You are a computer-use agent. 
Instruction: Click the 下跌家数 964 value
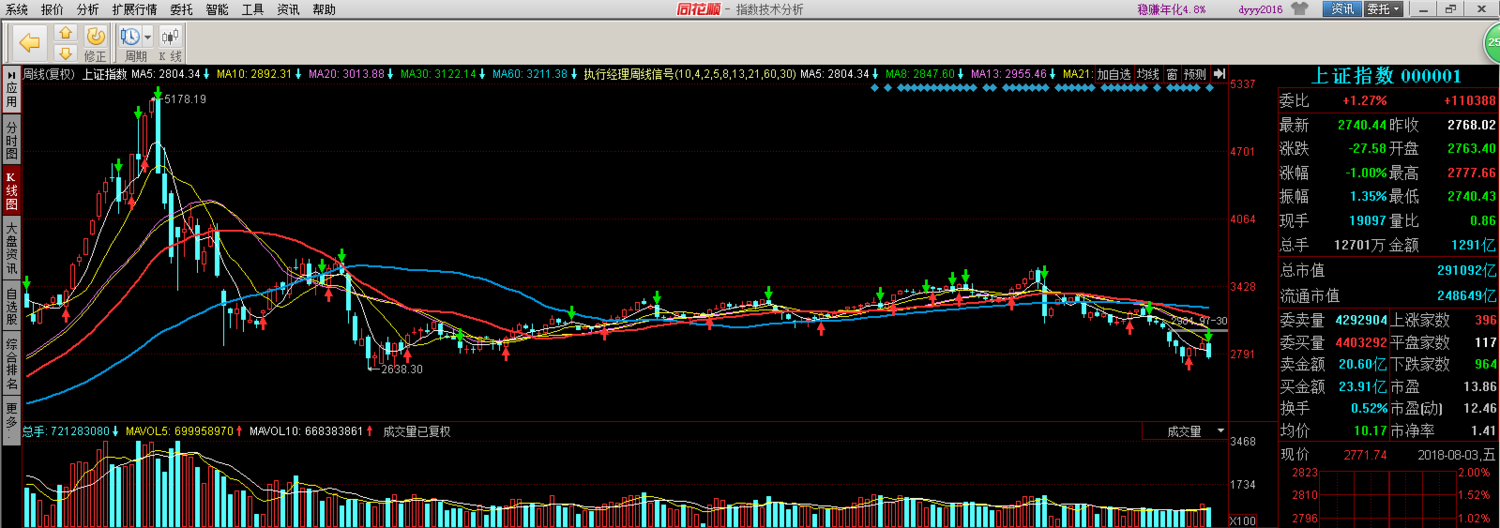(x=1484, y=364)
